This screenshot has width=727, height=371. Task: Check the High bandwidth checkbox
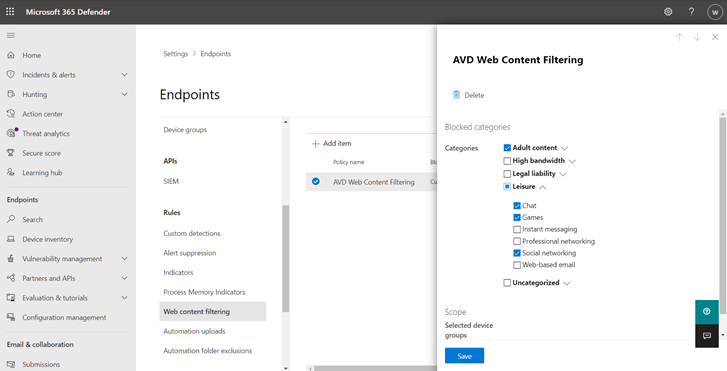point(507,161)
